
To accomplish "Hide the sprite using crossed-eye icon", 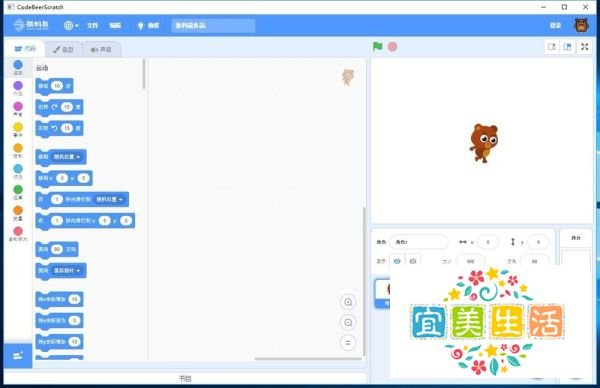I will coord(413,261).
